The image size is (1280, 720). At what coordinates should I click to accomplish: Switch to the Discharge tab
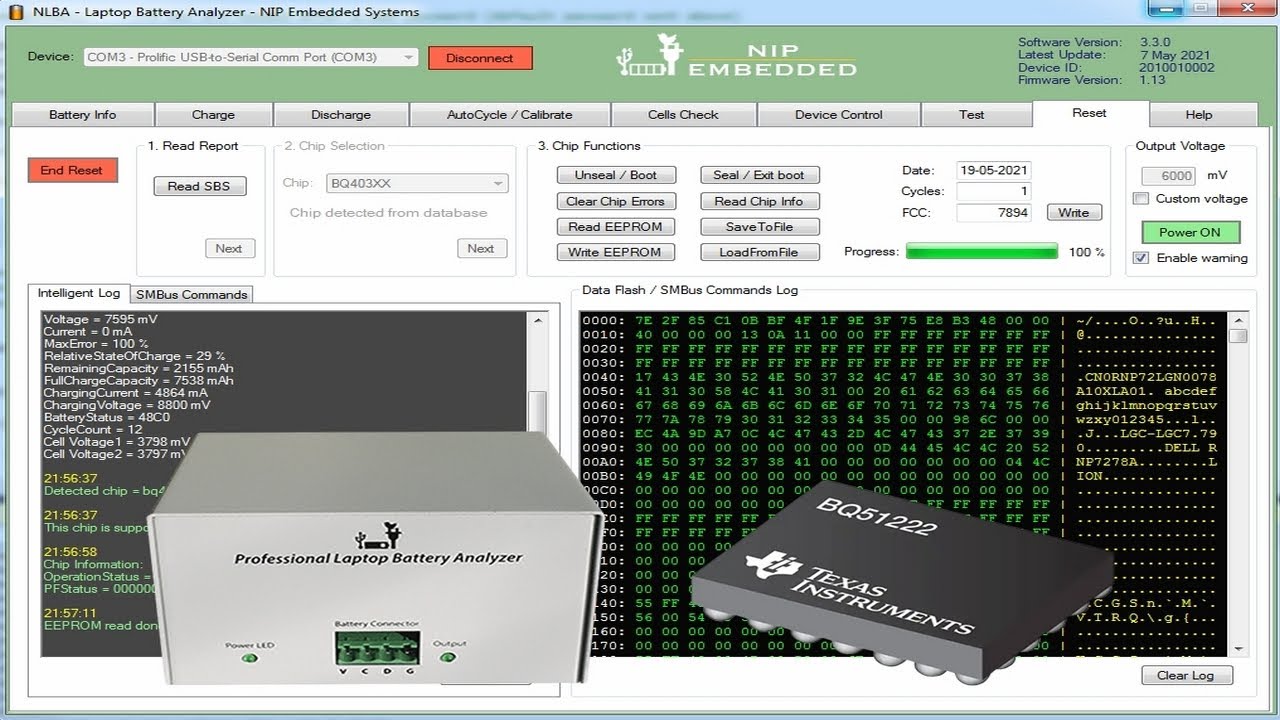[x=341, y=115]
